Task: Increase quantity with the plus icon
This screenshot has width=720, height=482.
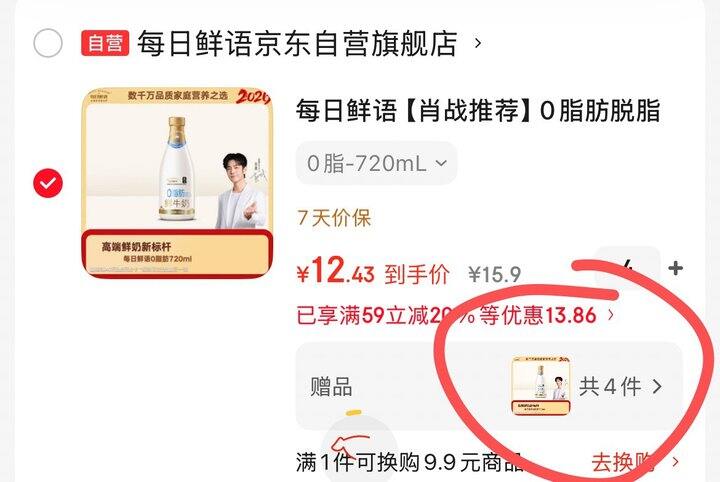Action: pyautogui.click(x=675, y=268)
